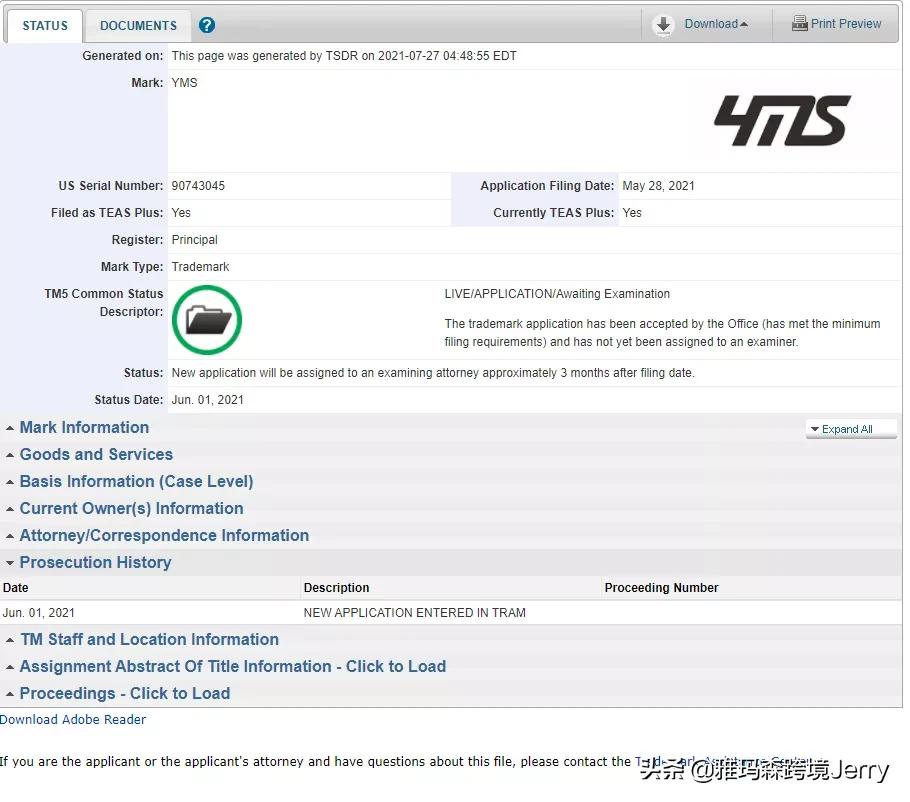Click the LIVE/APPLICATION/Awaiting Examination status text

[x=557, y=294]
